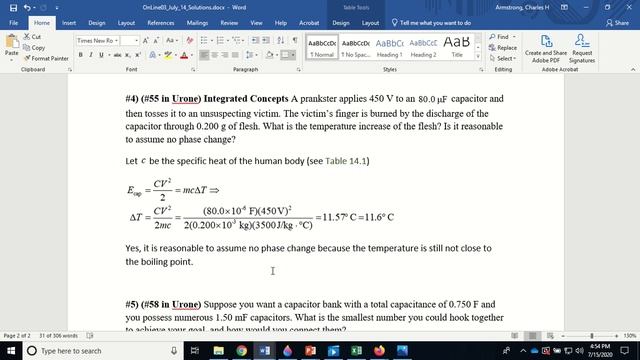The height and width of the screenshot is (360, 640).
Task: Expand the Styles gallery
Action: pos(478,57)
